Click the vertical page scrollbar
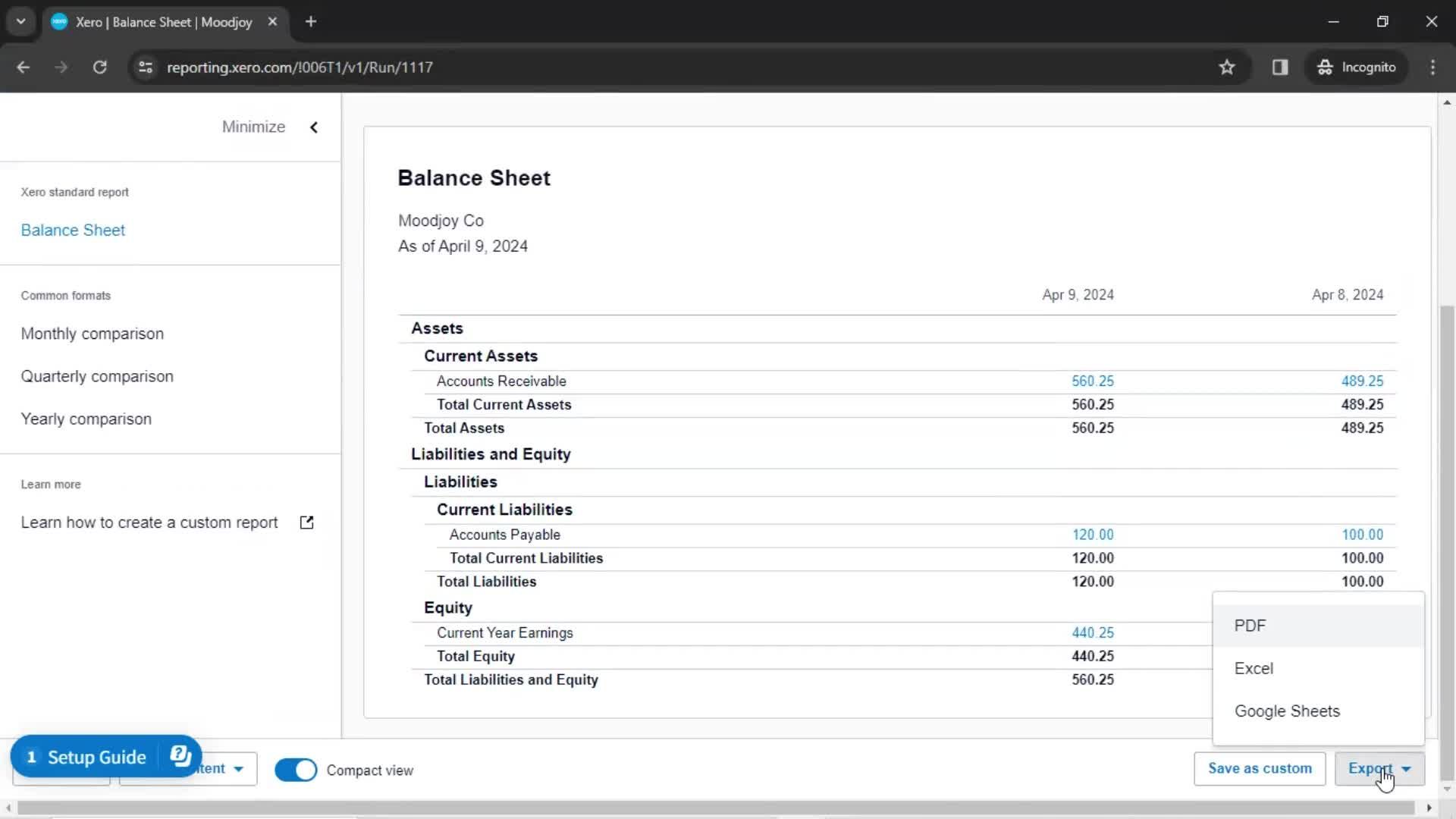 pos(1447,542)
